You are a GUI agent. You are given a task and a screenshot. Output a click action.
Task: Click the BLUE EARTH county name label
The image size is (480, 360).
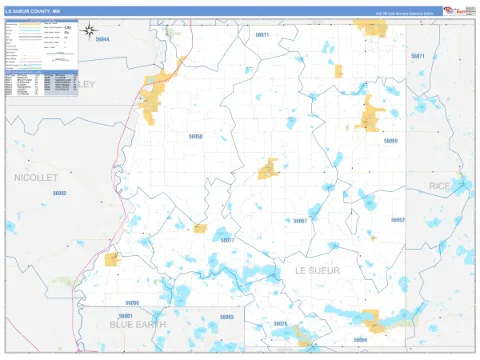pos(138,324)
